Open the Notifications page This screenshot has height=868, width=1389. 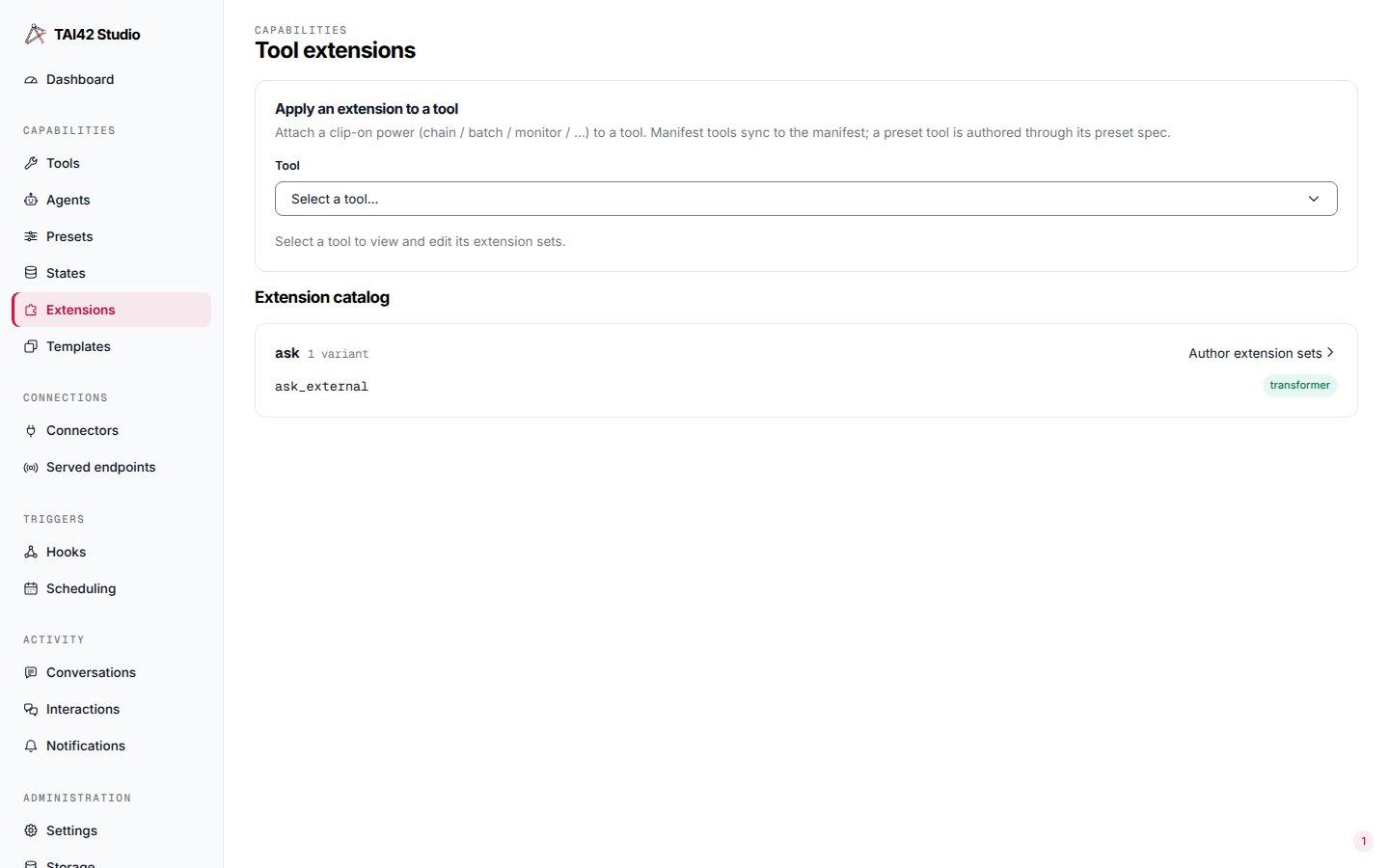tap(111, 746)
